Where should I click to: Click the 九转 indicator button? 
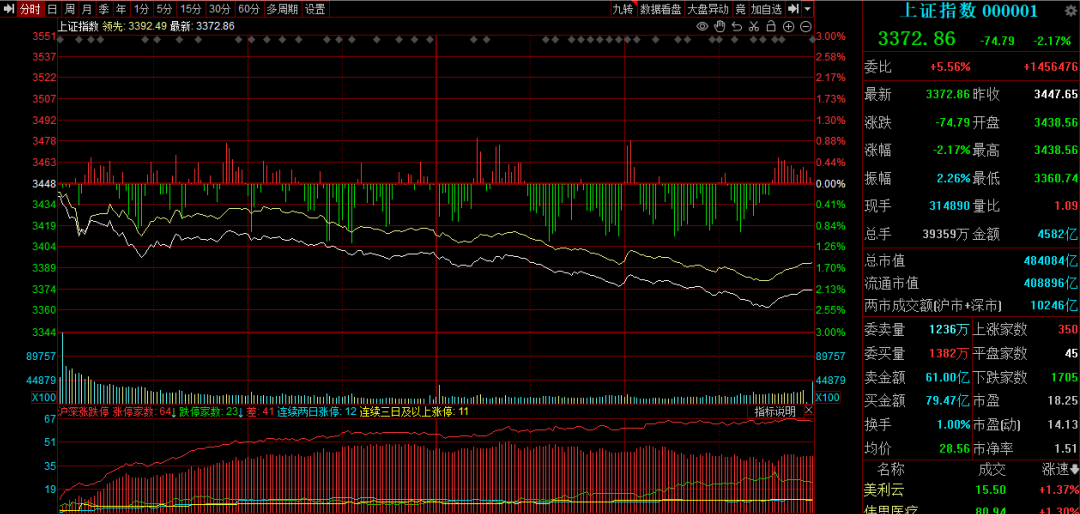coord(623,9)
